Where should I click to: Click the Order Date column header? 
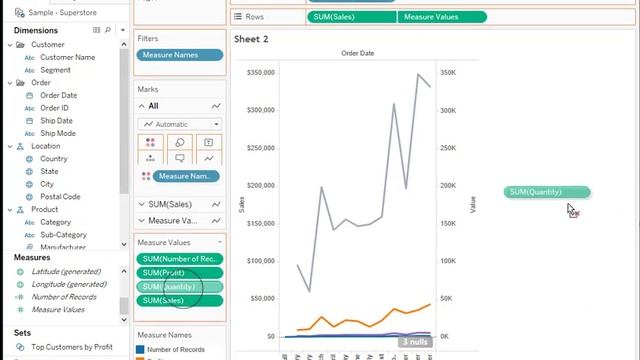pyautogui.click(x=358, y=53)
